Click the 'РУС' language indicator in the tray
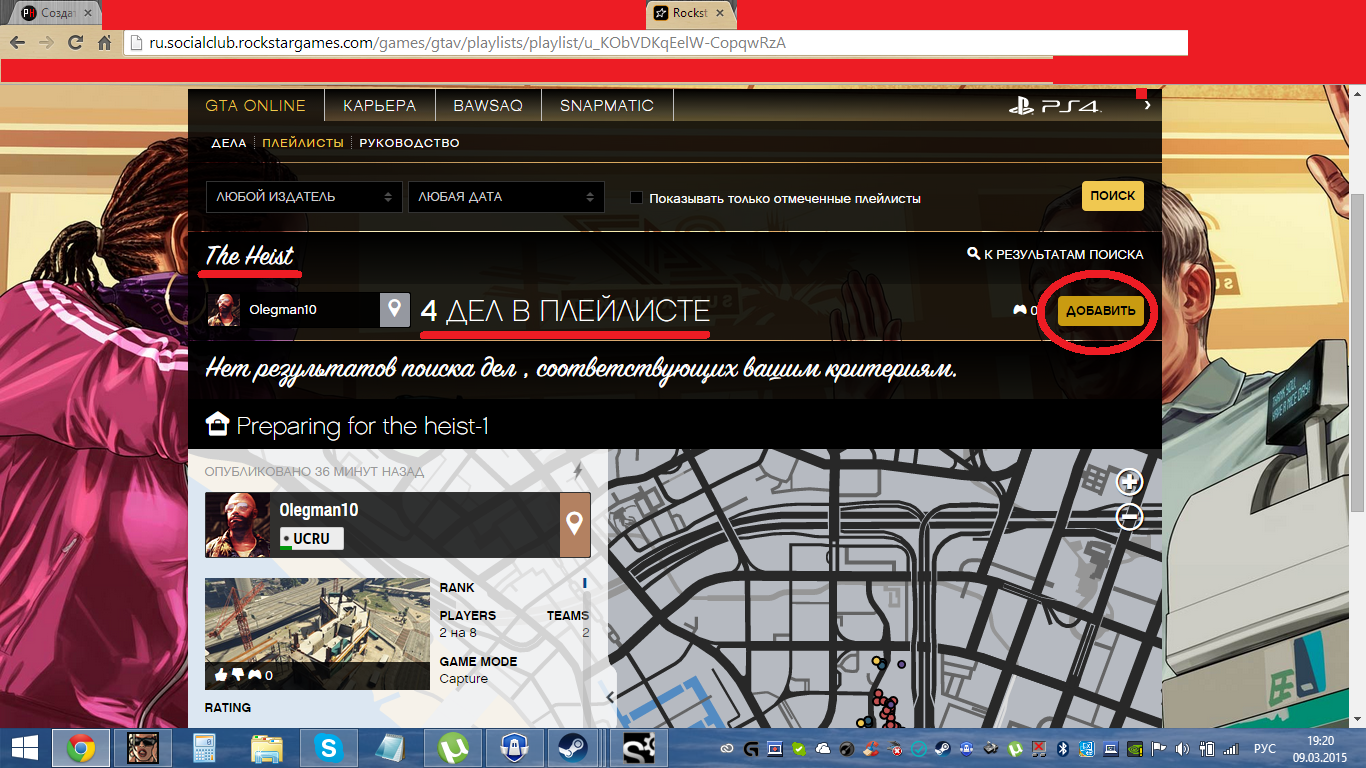The height and width of the screenshot is (768, 1366). pos(1265,748)
